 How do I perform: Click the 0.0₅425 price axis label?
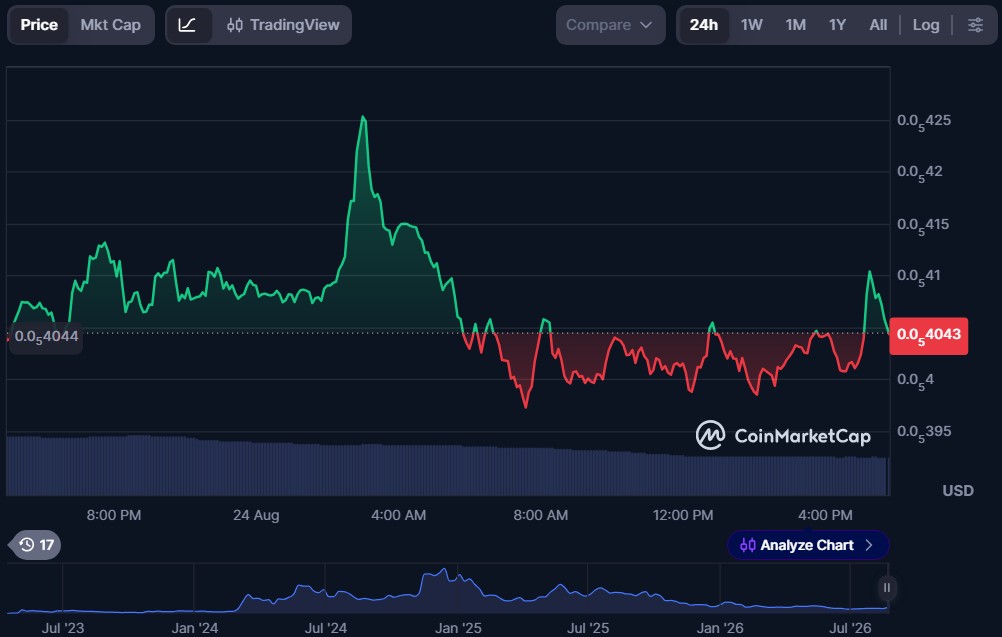[923, 121]
